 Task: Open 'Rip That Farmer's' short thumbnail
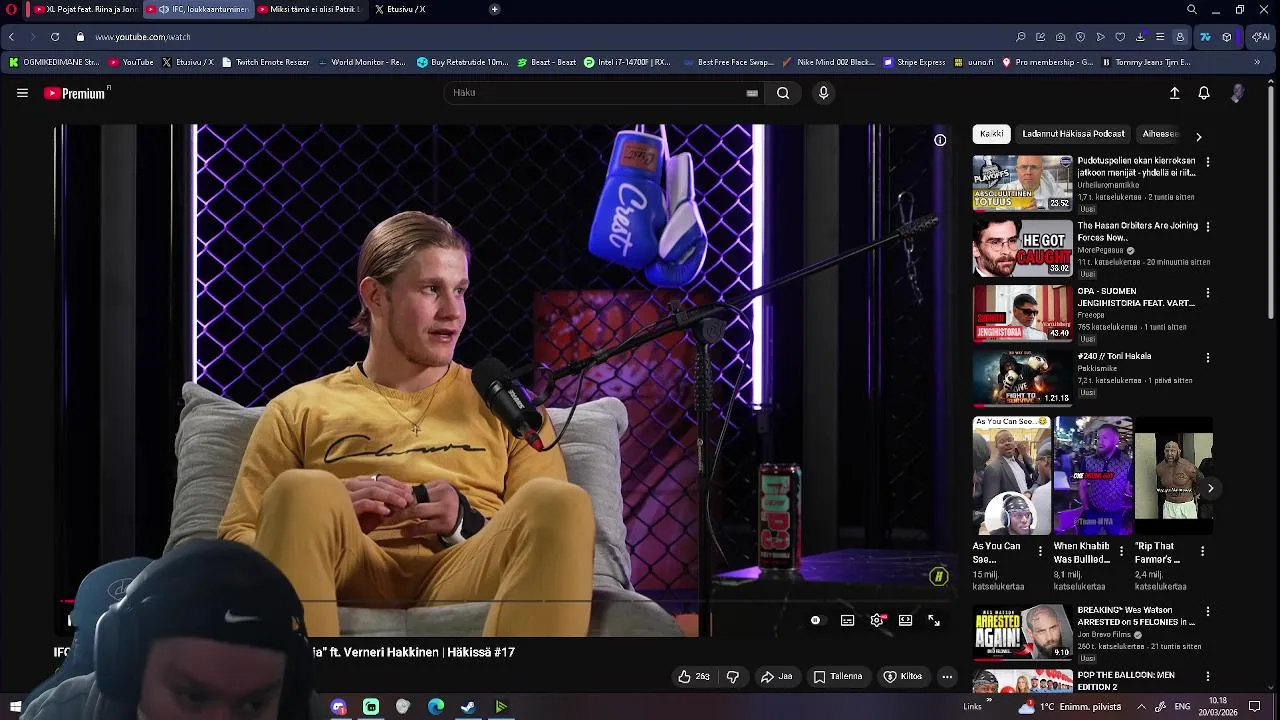1174,476
